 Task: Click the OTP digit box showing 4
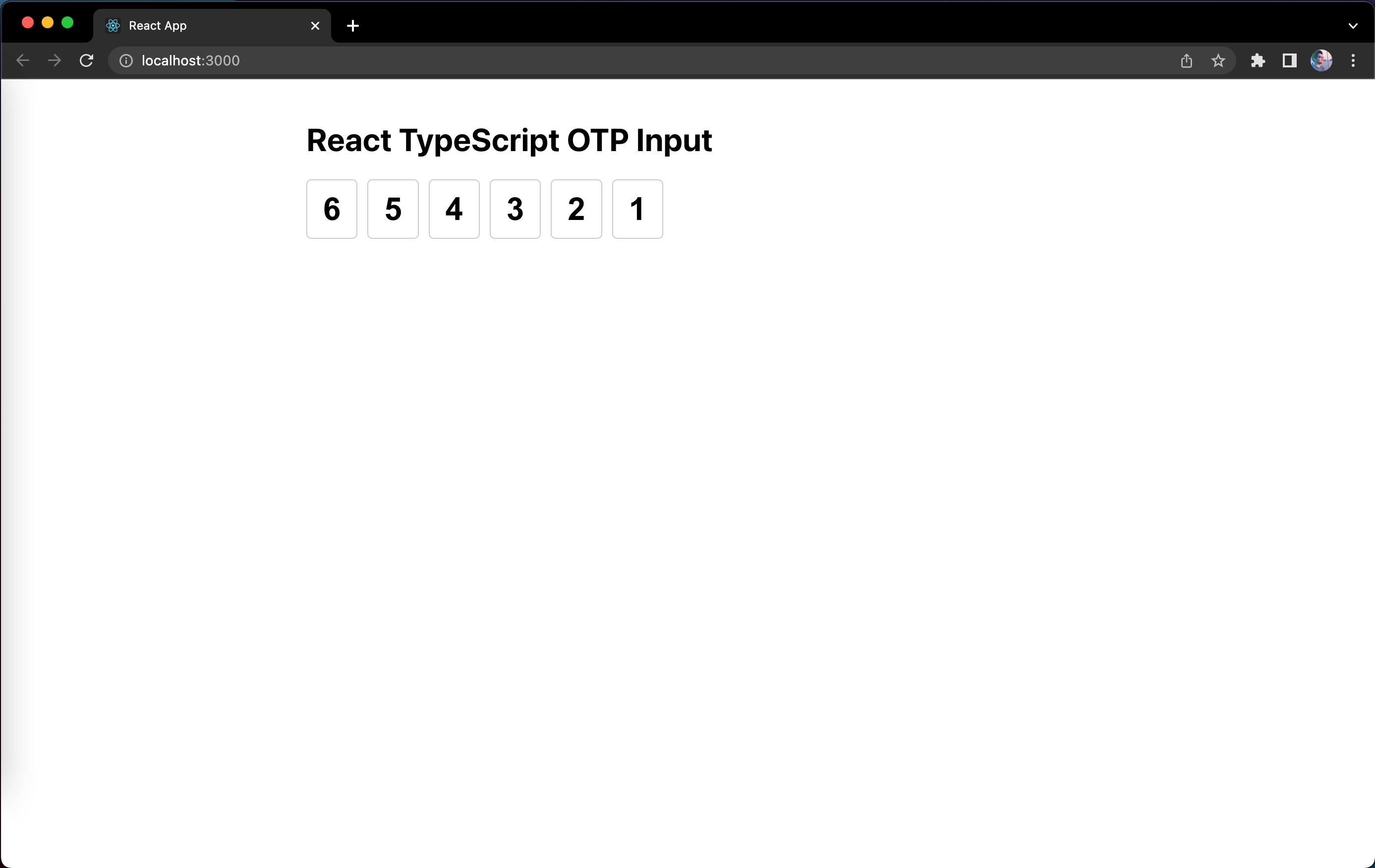click(x=454, y=208)
